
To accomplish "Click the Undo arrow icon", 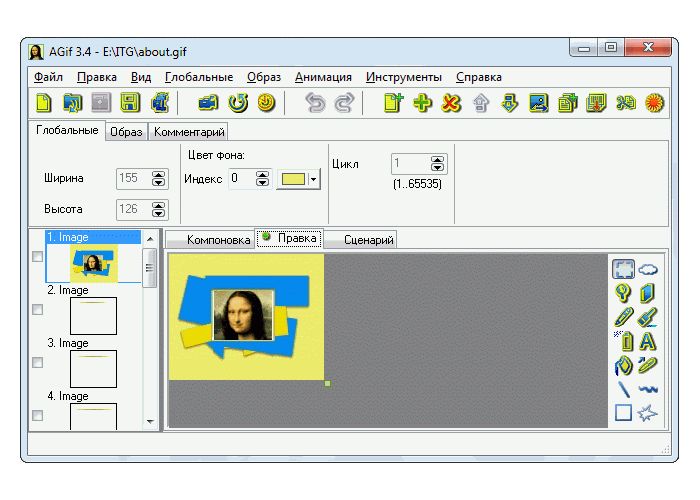I will (x=315, y=103).
